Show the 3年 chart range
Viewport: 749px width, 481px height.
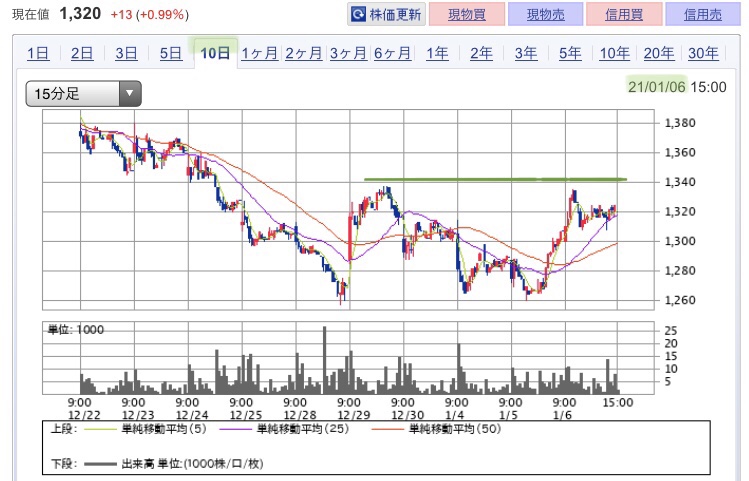click(526, 53)
